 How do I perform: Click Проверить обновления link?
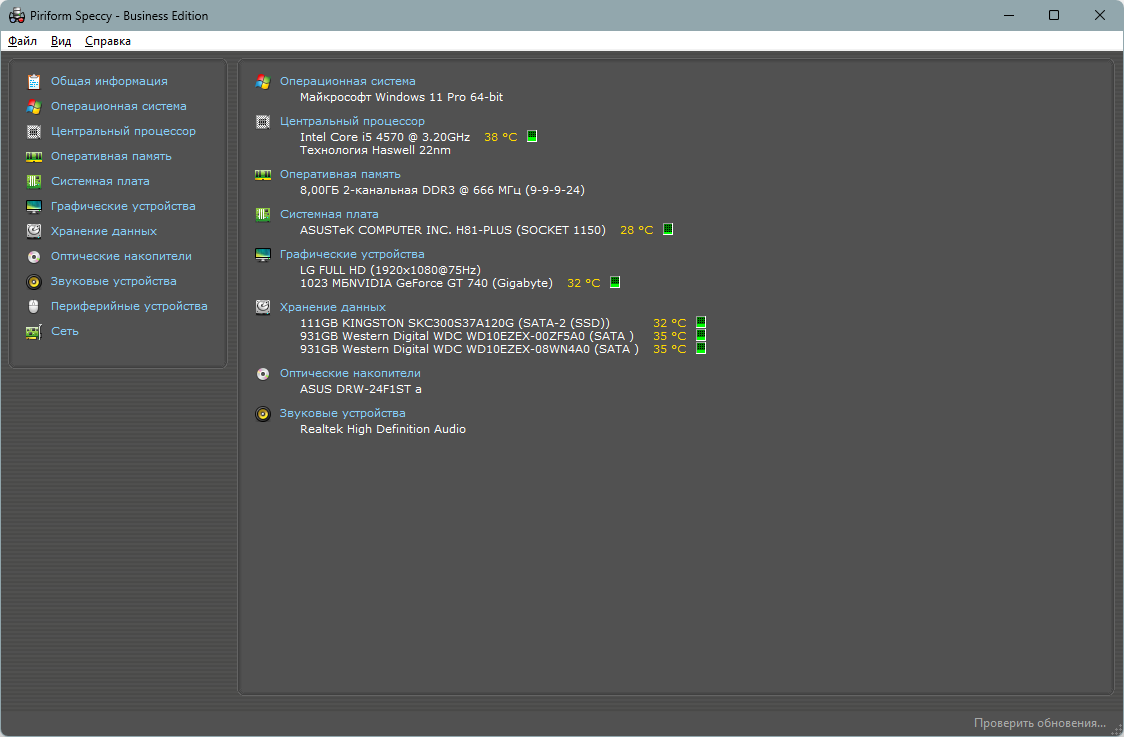point(1039,723)
